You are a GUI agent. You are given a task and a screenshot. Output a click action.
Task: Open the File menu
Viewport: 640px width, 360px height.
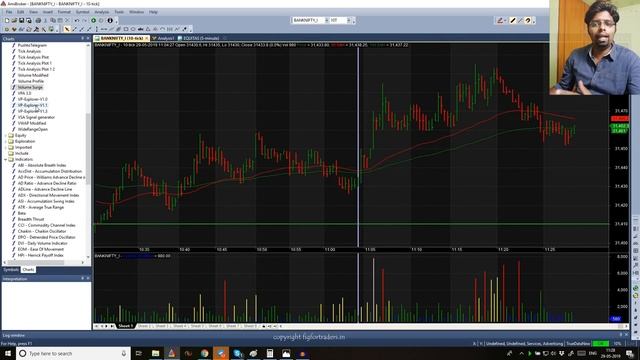[9, 12]
